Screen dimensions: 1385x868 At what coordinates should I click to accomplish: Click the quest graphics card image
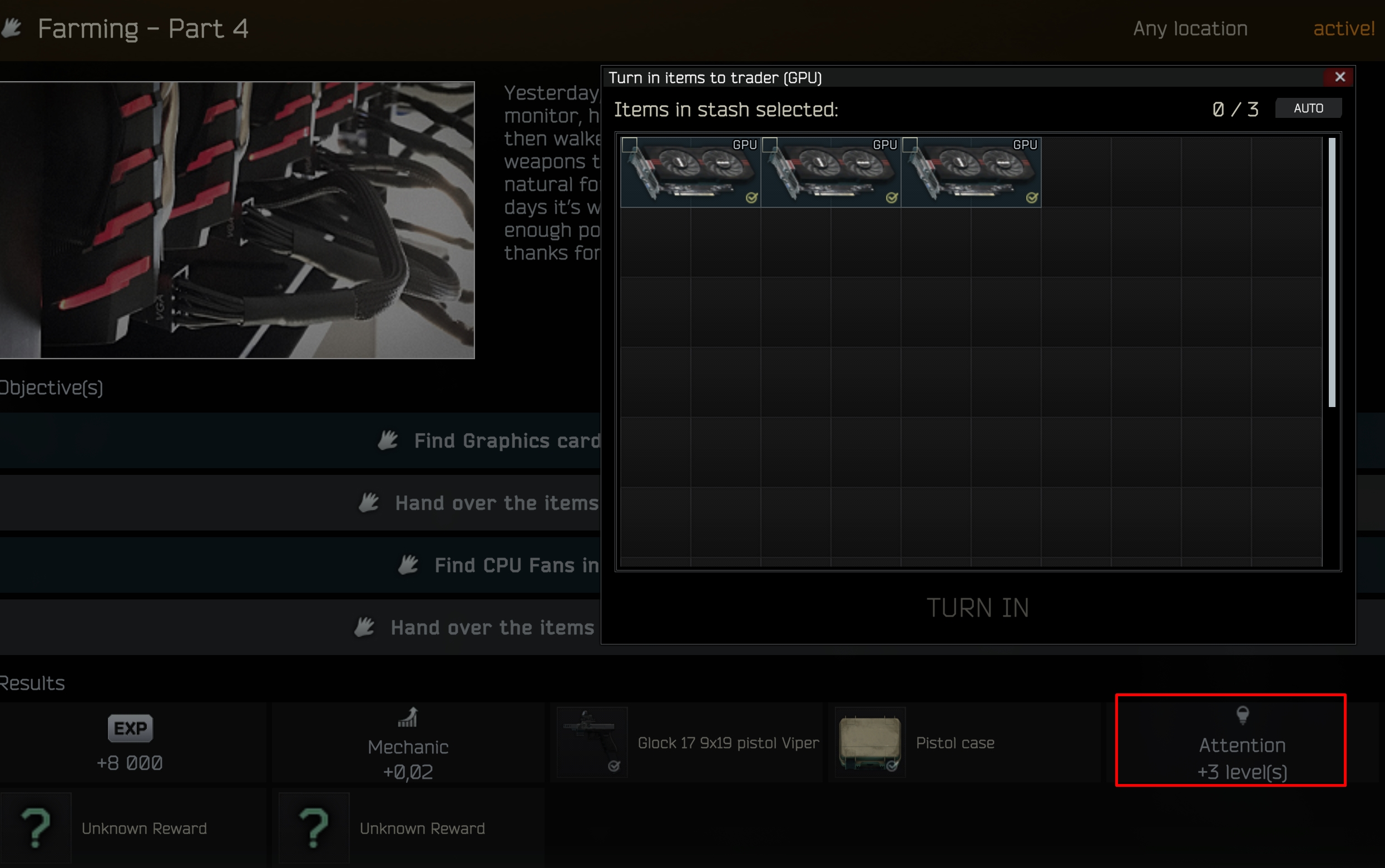236,220
